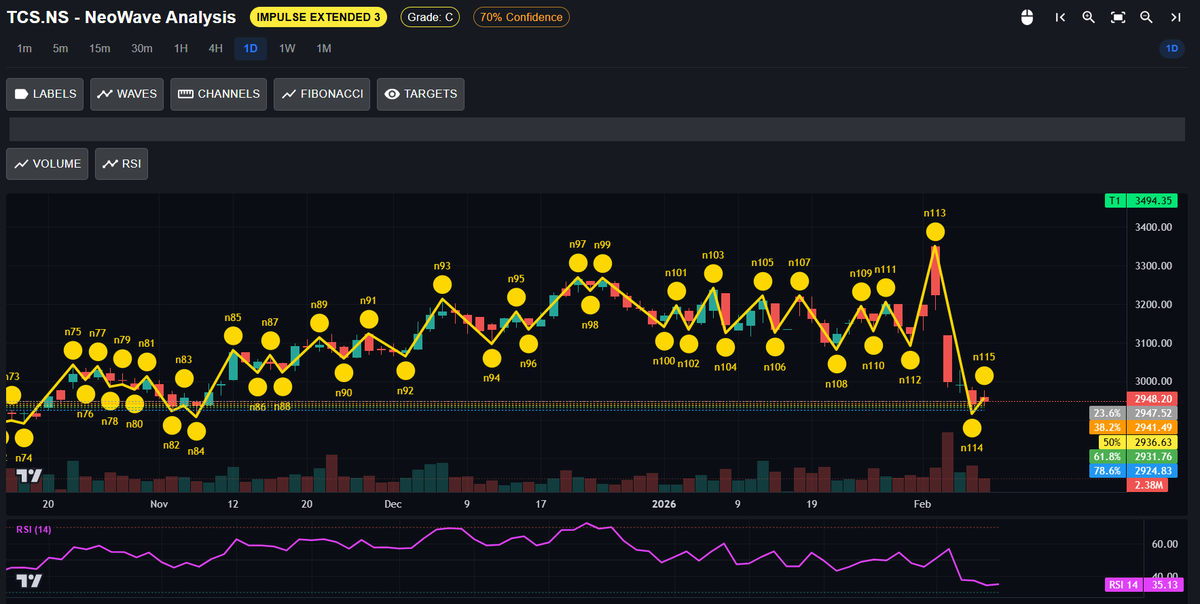Select the 30m timeframe
Screen dimensions: 1200x604
click(x=142, y=48)
